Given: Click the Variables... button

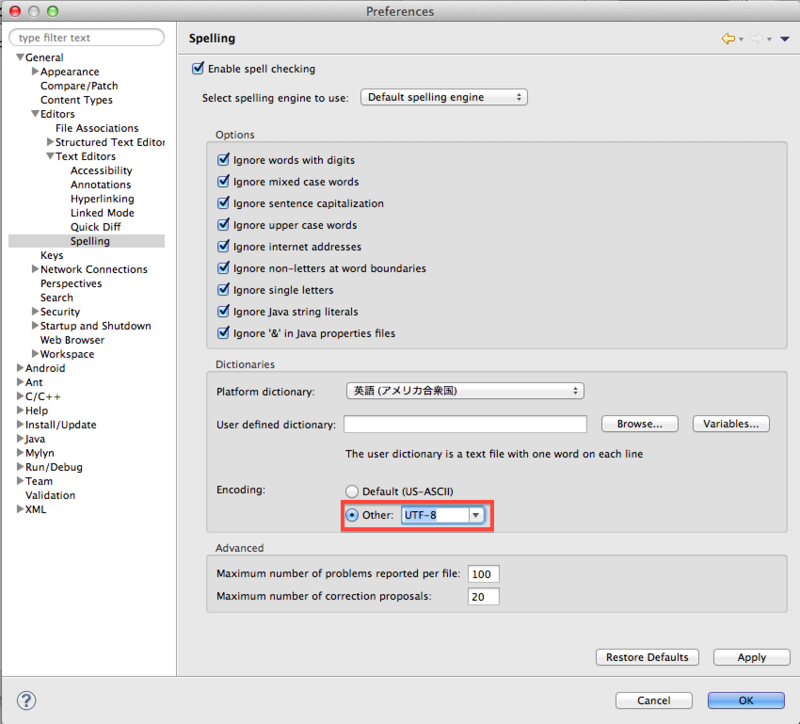Looking at the screenshot, I should pyautogui.click(x=731, y=424).
